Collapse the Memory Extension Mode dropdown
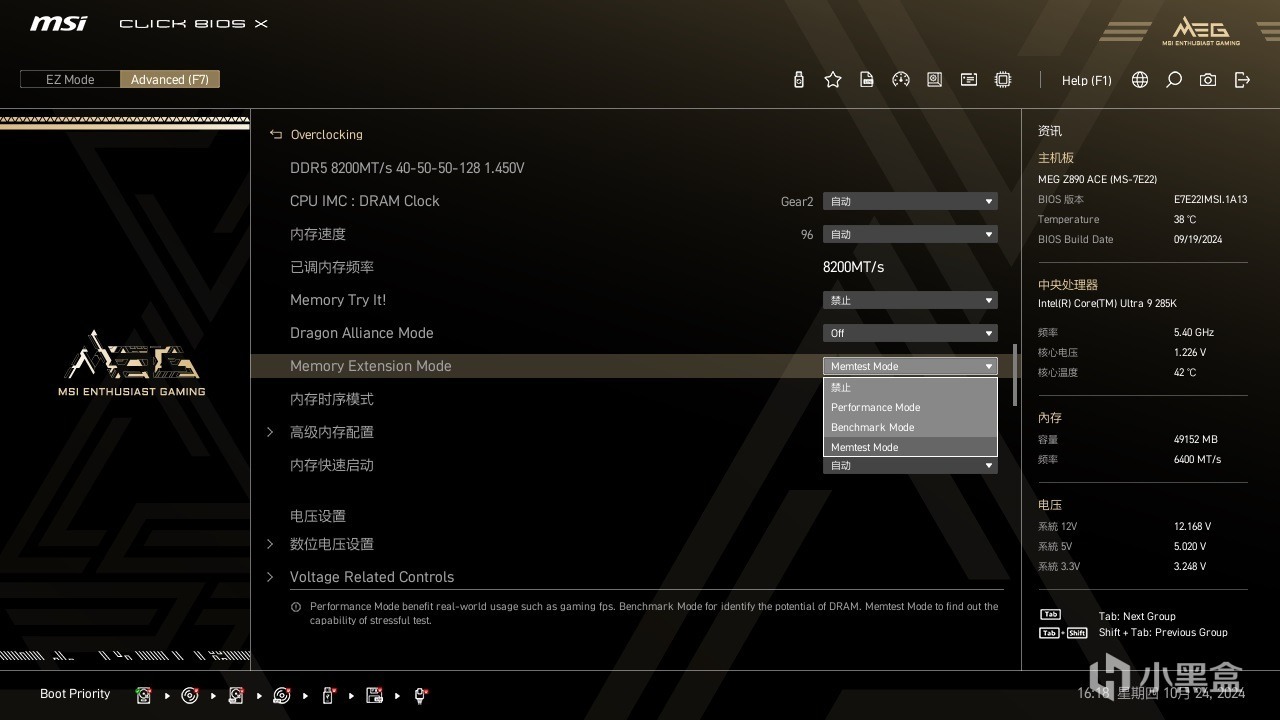 pyautogui.click(x=910, y=366)
